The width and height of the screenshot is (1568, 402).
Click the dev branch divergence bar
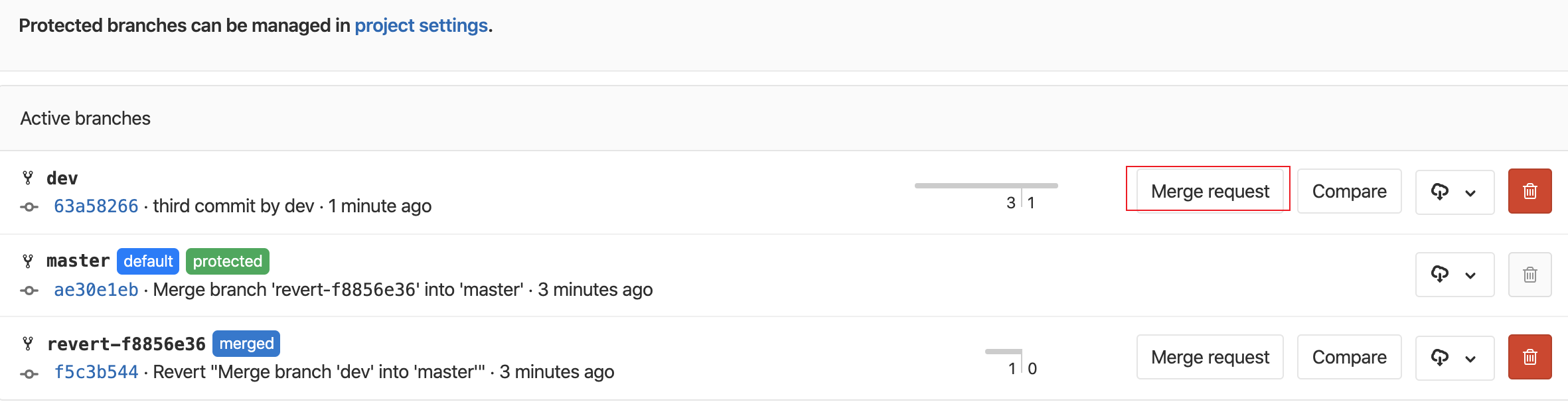pos(986,186)
